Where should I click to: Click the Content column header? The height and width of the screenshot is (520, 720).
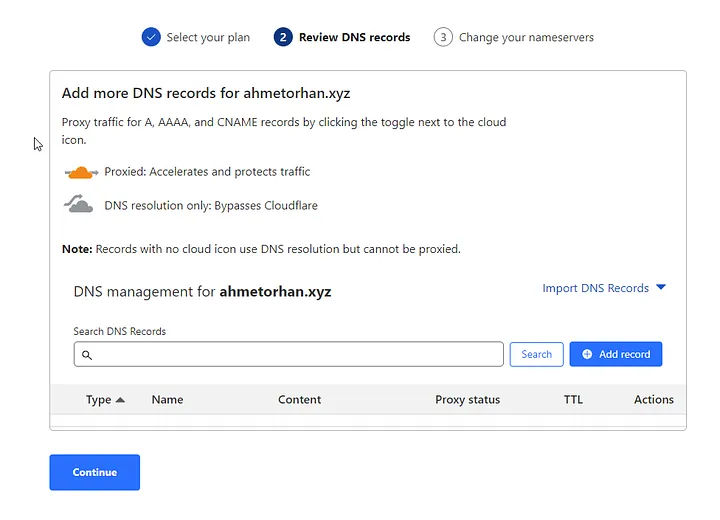[299, 400]
